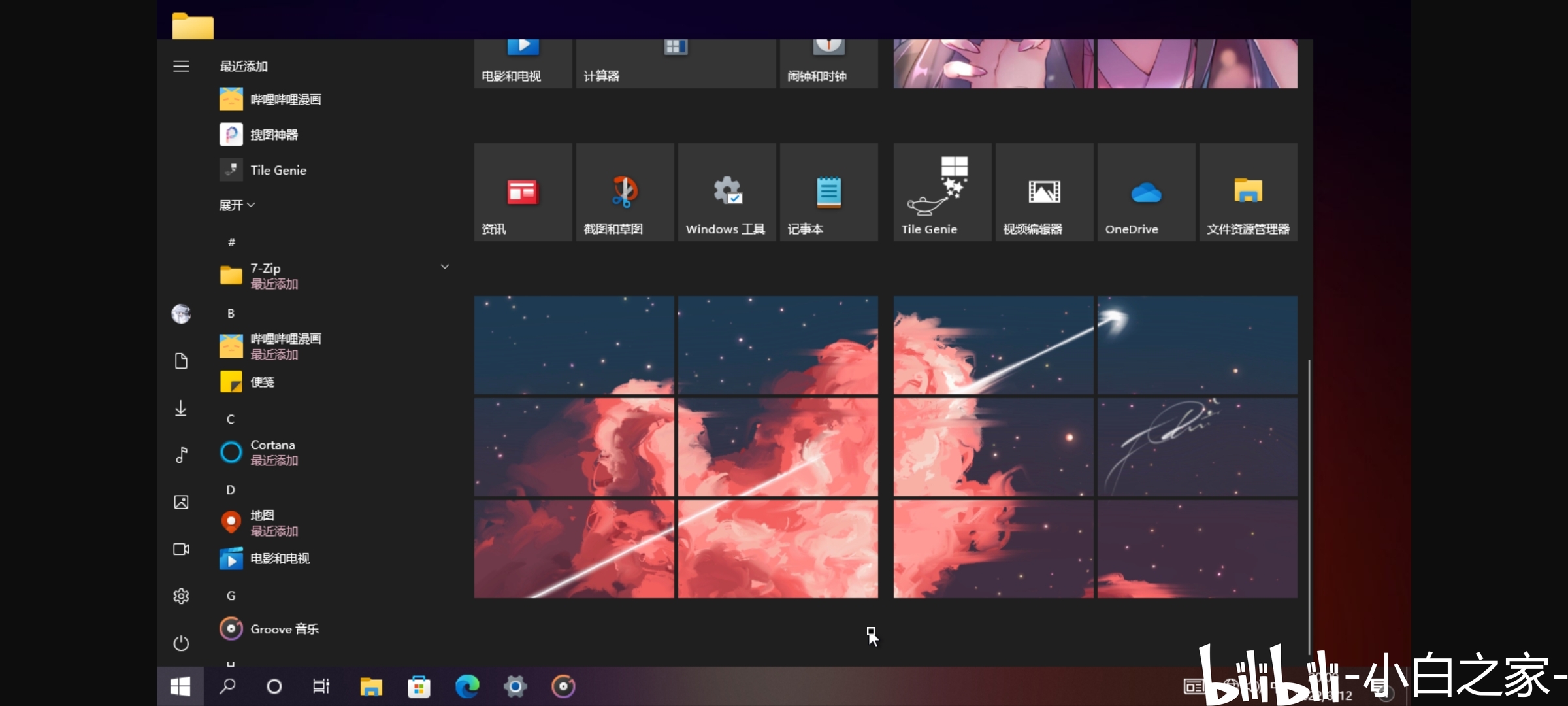Start the Tile Genie app tile
The height and width of the screenshot is (706, 1568).
[941, 192]
